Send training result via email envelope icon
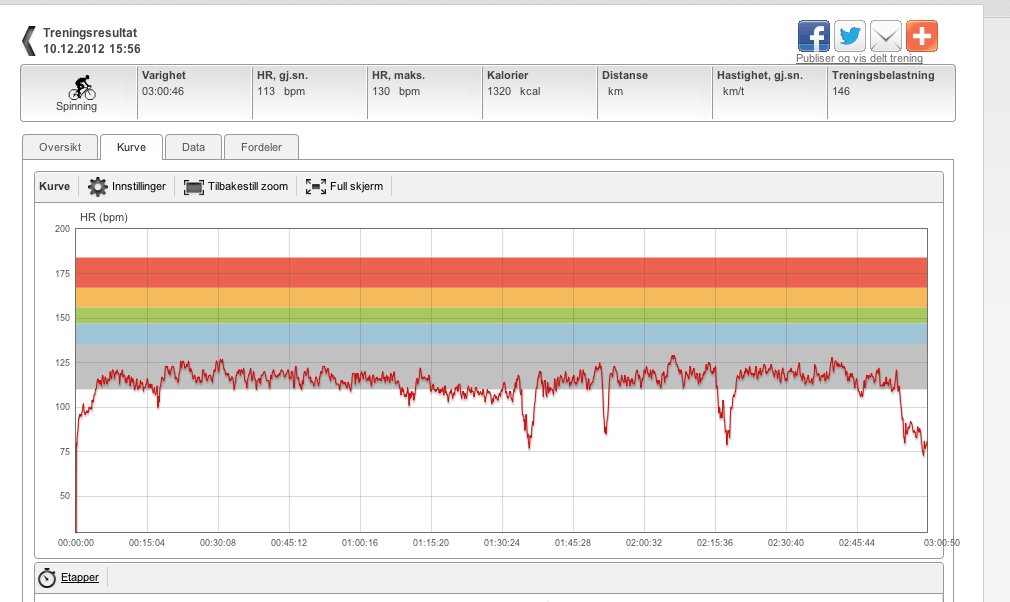Screen dimensions: 1010x602 pos(886,36)
